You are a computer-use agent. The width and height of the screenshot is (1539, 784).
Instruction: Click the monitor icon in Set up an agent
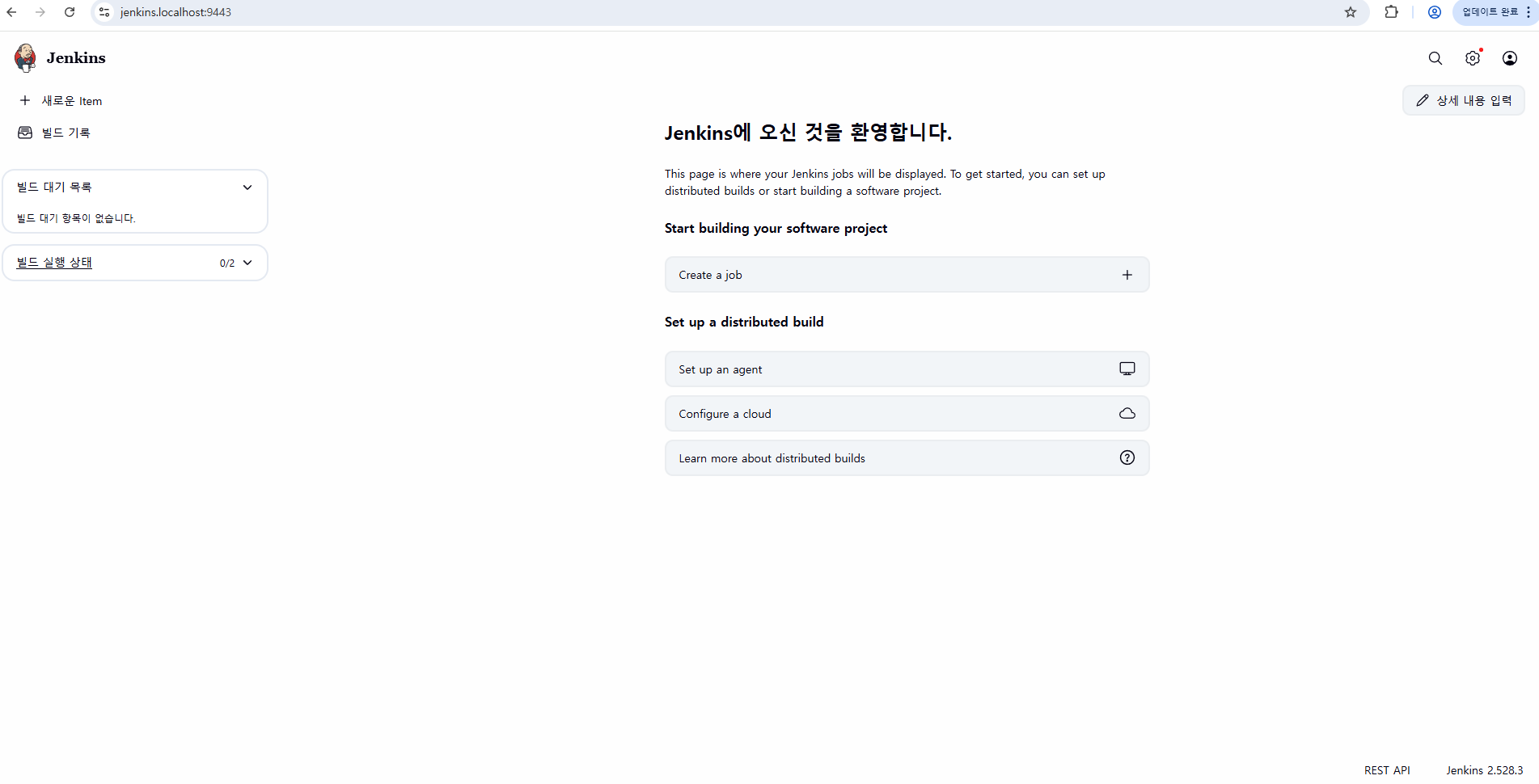(1127, 369)
